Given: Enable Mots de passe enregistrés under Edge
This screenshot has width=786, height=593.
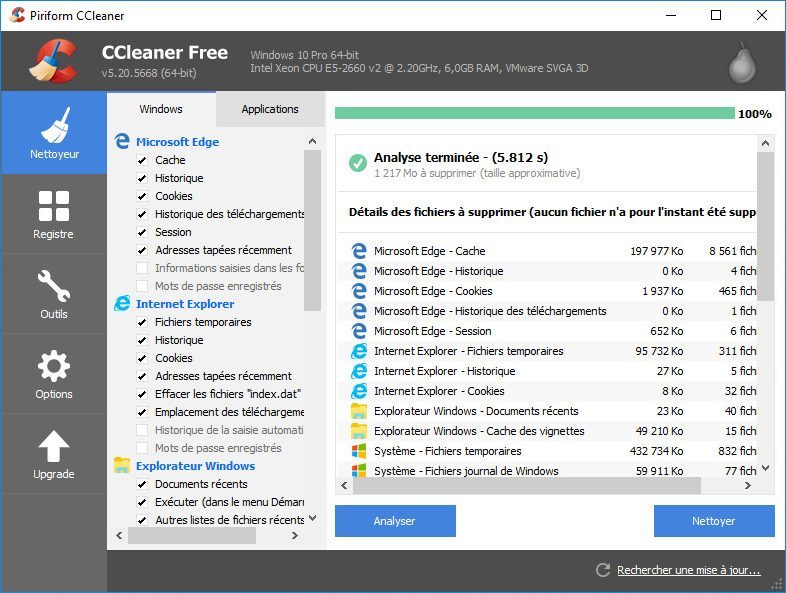Looking at the screenshot, I should pos(142,286).
